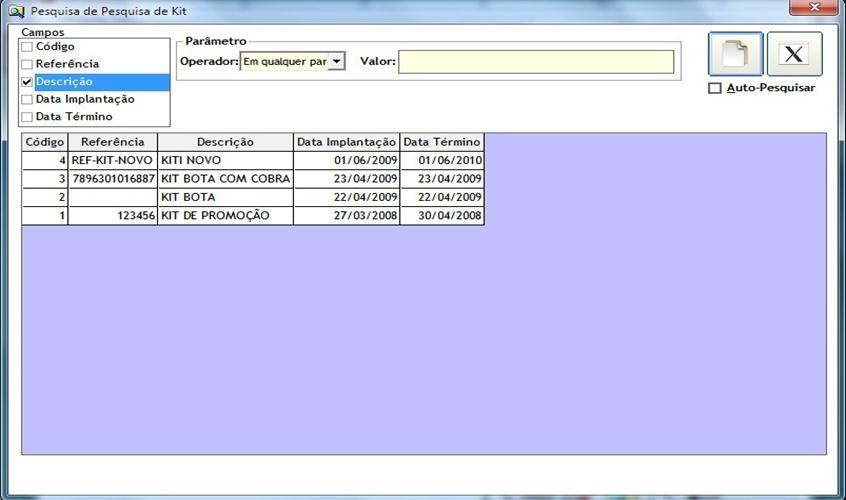Sort by the Data Implantação column header
Image resolution: width=846 pixels, height=500 pixels.
coord(346,142)
